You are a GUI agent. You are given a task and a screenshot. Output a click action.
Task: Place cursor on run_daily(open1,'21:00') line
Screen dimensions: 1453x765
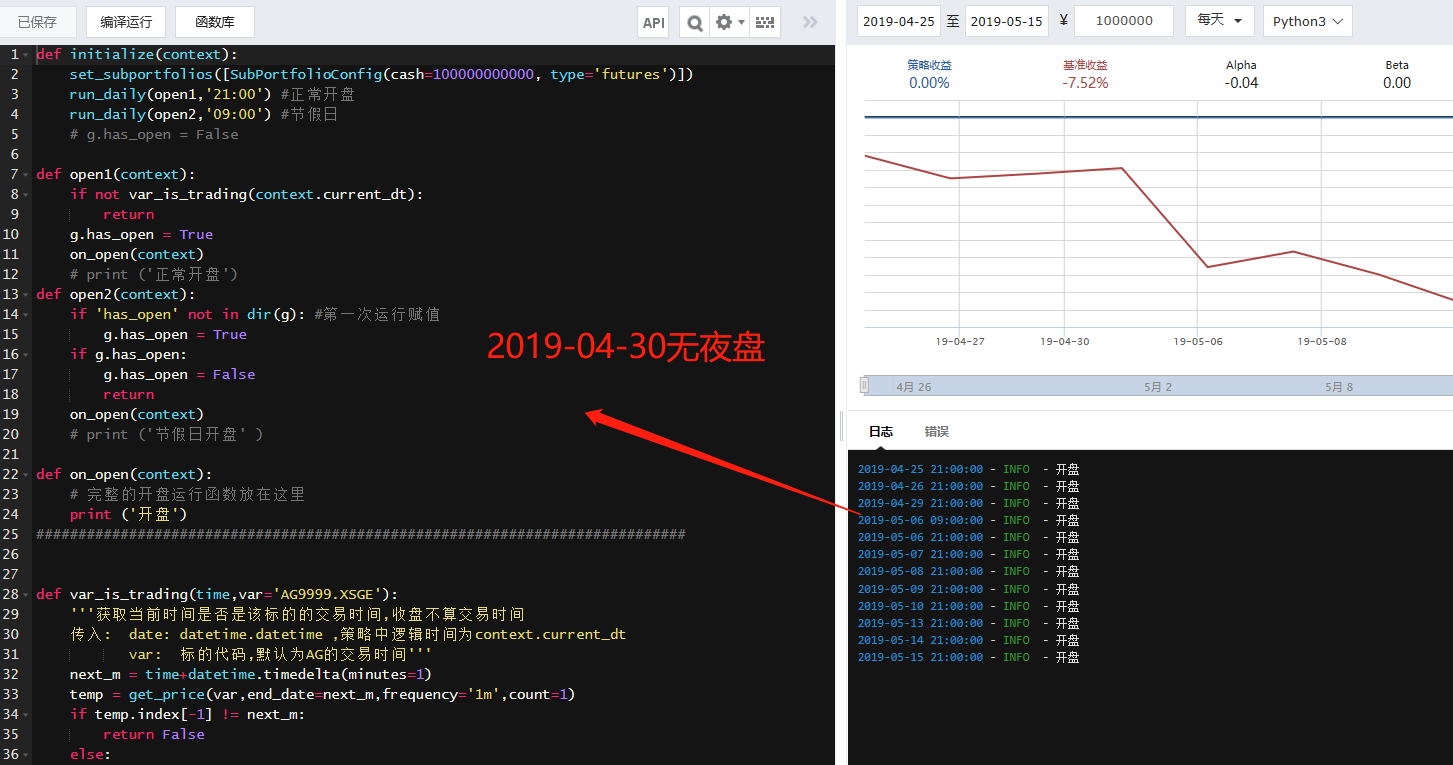click(212, 94)
